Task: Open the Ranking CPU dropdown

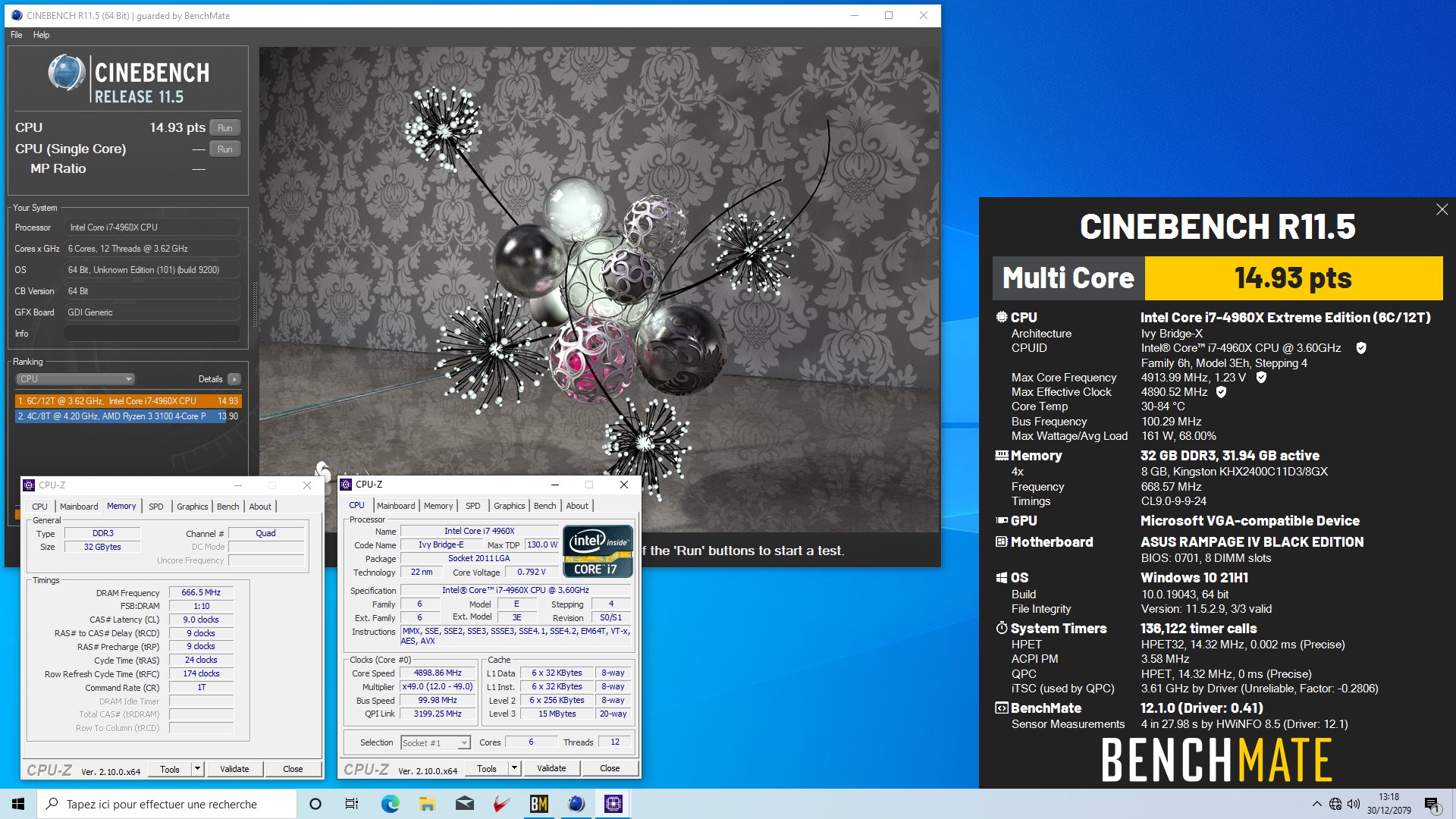Action: click(75, 378)
